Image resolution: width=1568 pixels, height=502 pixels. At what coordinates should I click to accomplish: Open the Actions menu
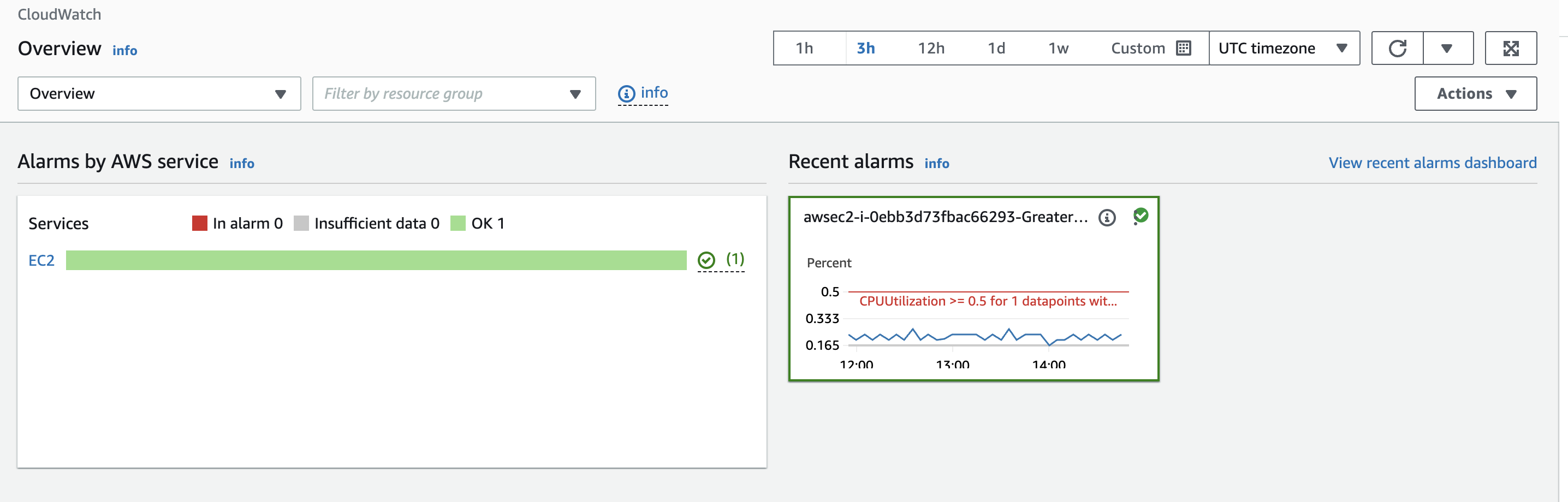1475,94
